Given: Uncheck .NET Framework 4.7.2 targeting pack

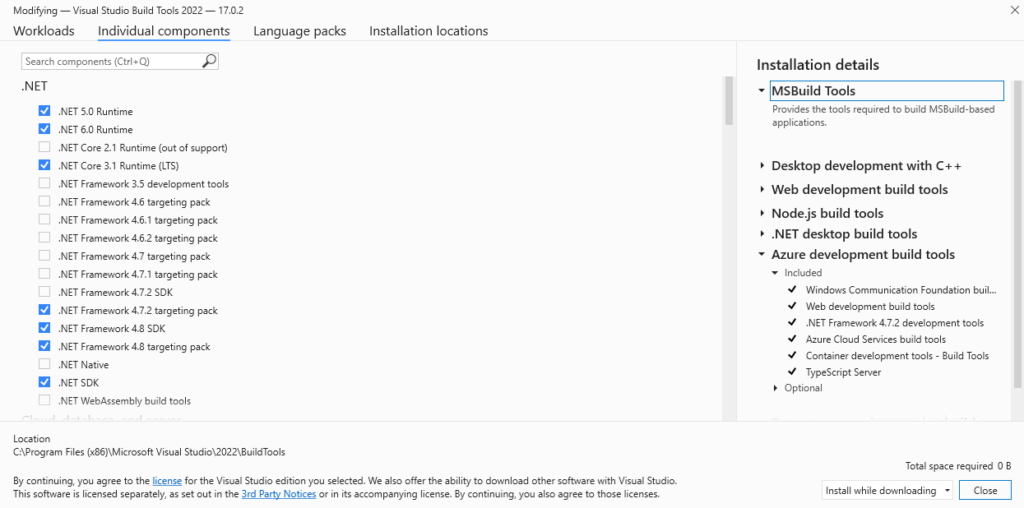Looking at the screenshot, I should tap(44, 310).
